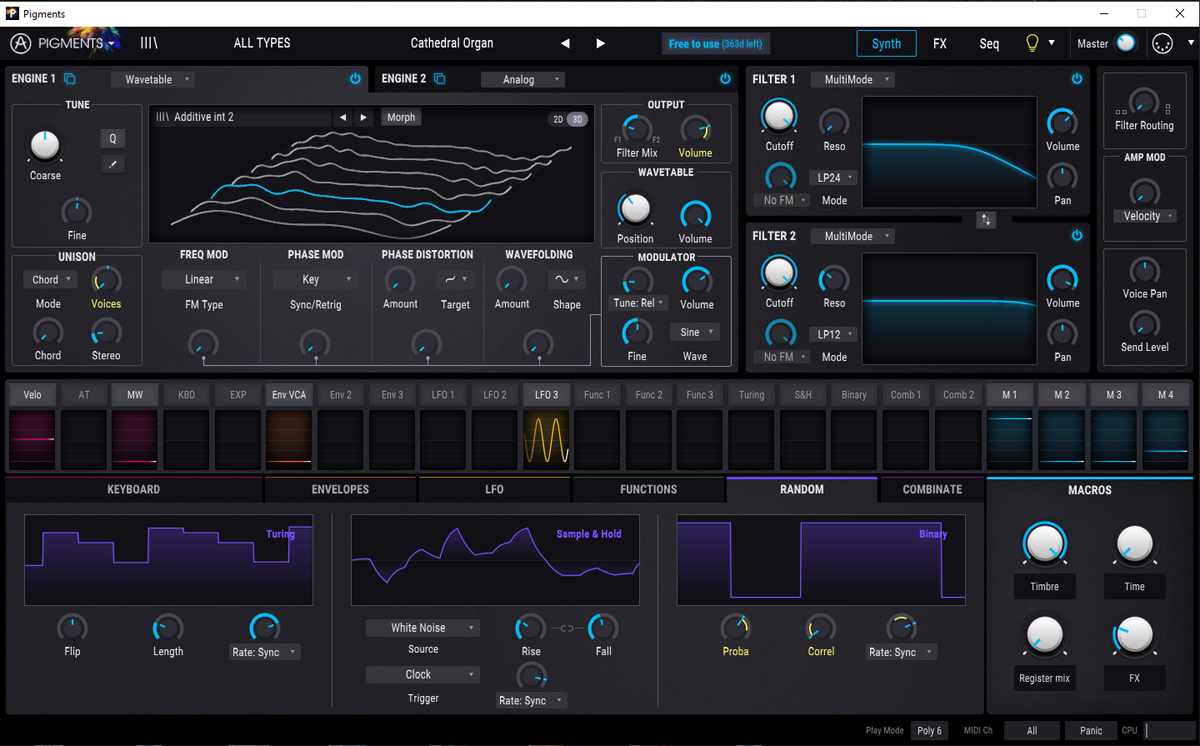Open preset menu arrow next to lightbulb
1200x746 pixels.
tap(1051, 43)
